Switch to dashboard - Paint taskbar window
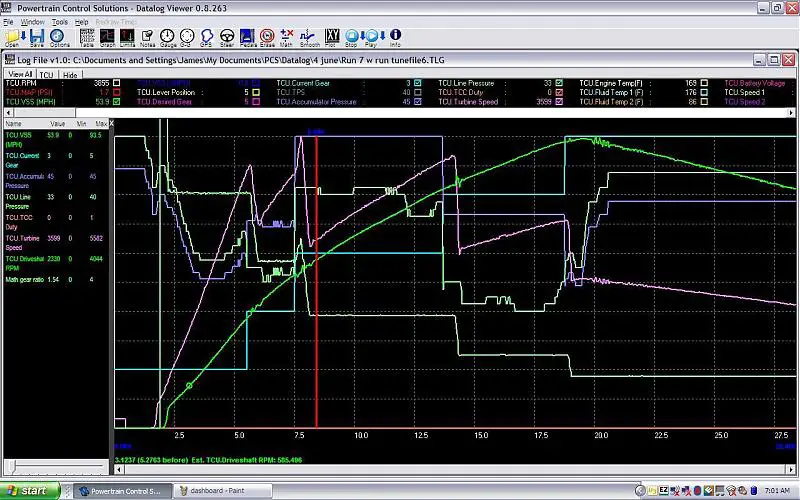800x500 pixels. pos(221,491)
